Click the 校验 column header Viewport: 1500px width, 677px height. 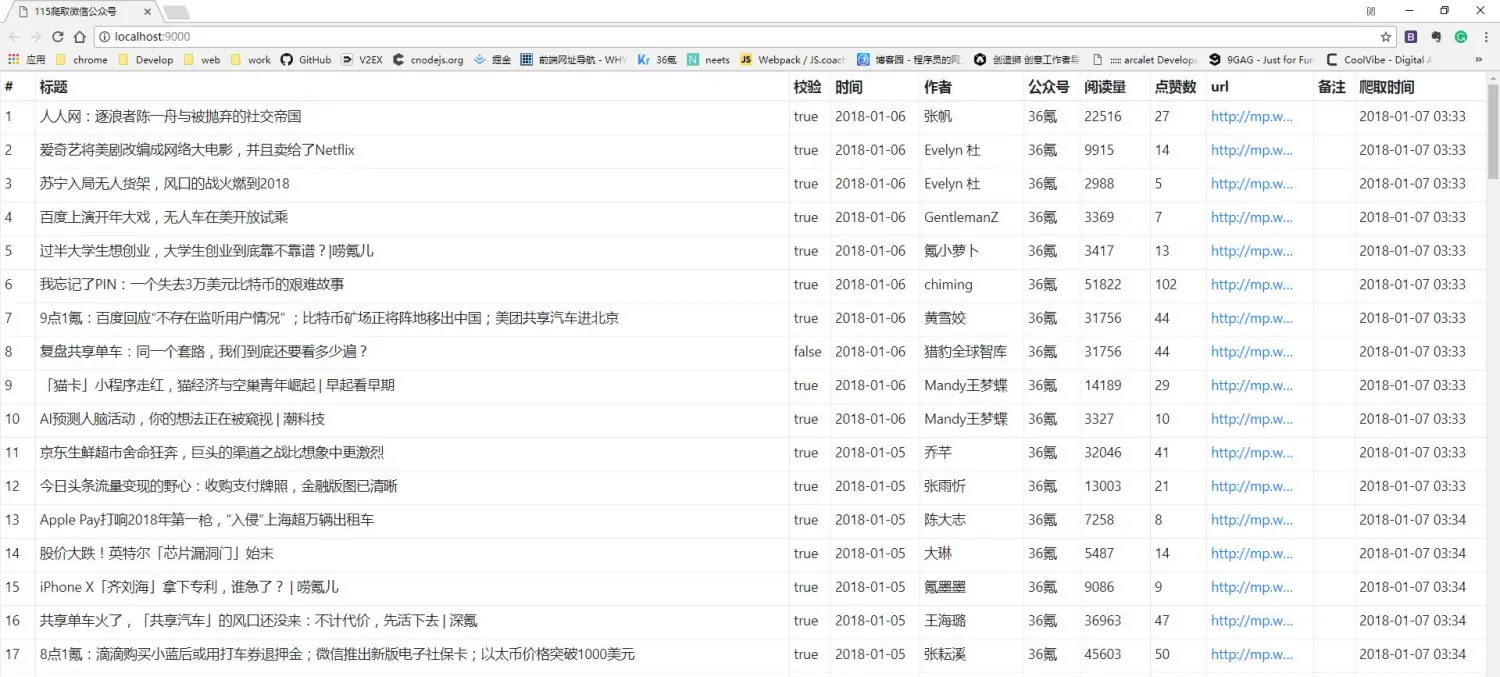coord(808,87)
